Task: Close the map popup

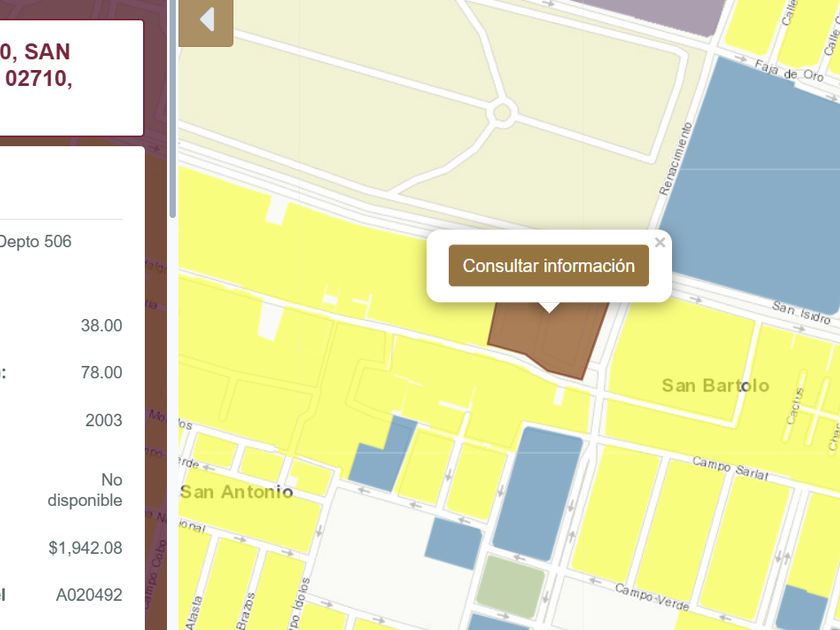Action: coord(660,242)
